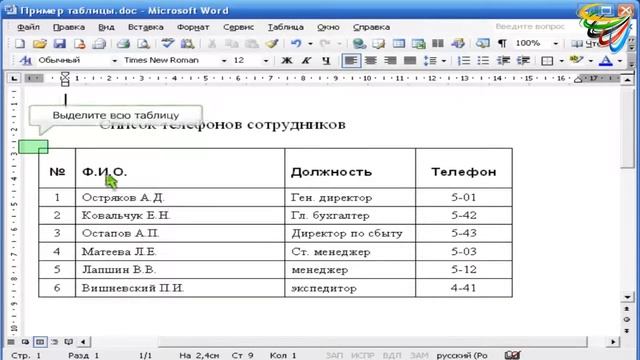Image resolution: width=640 pixels, height=360 pixels.
Task: Expand line spacing options arrow
Action: (444, 60)
